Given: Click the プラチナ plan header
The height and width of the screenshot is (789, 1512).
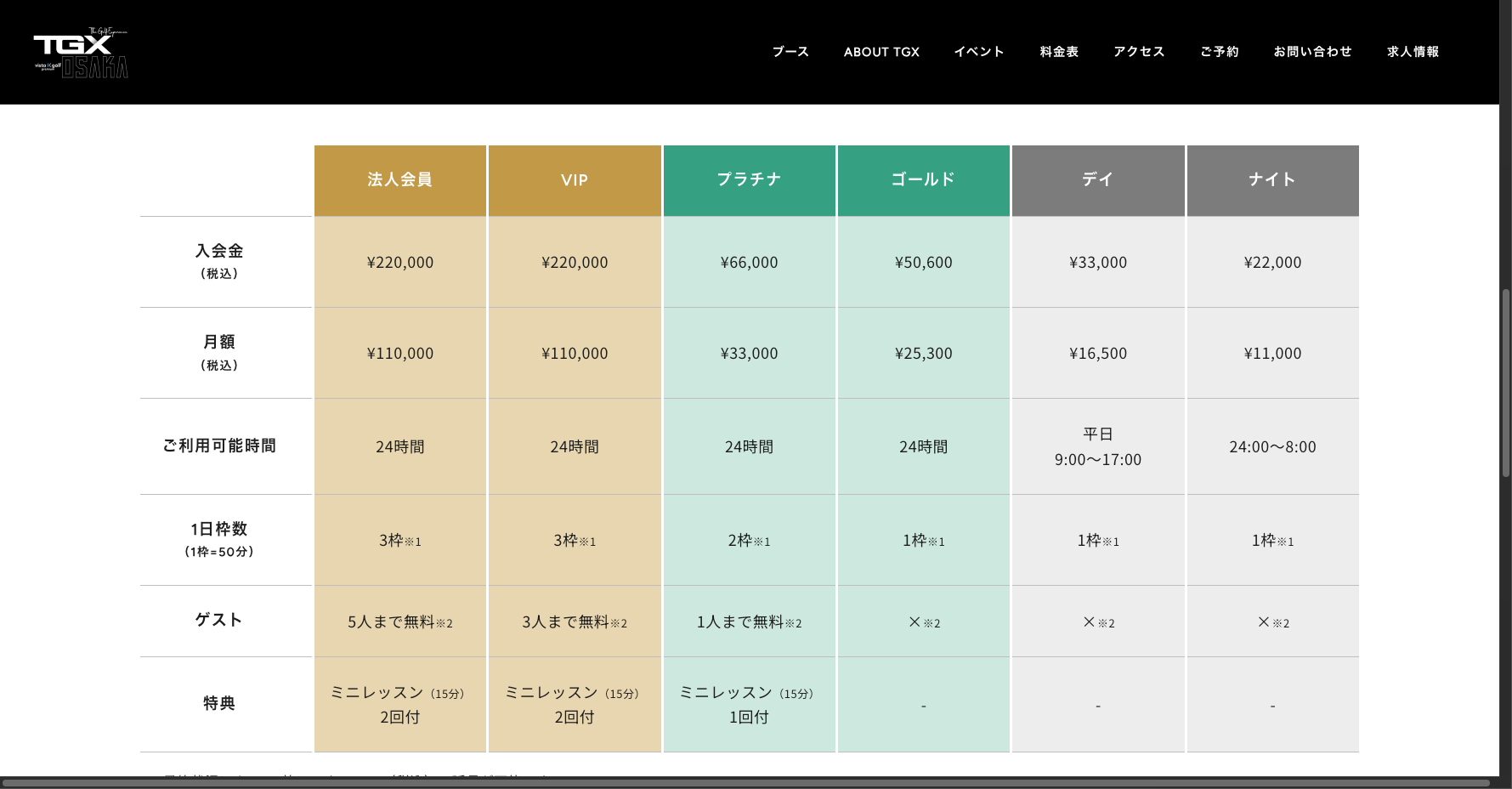Looking at the screenshot, I should (x=749, y=180).
